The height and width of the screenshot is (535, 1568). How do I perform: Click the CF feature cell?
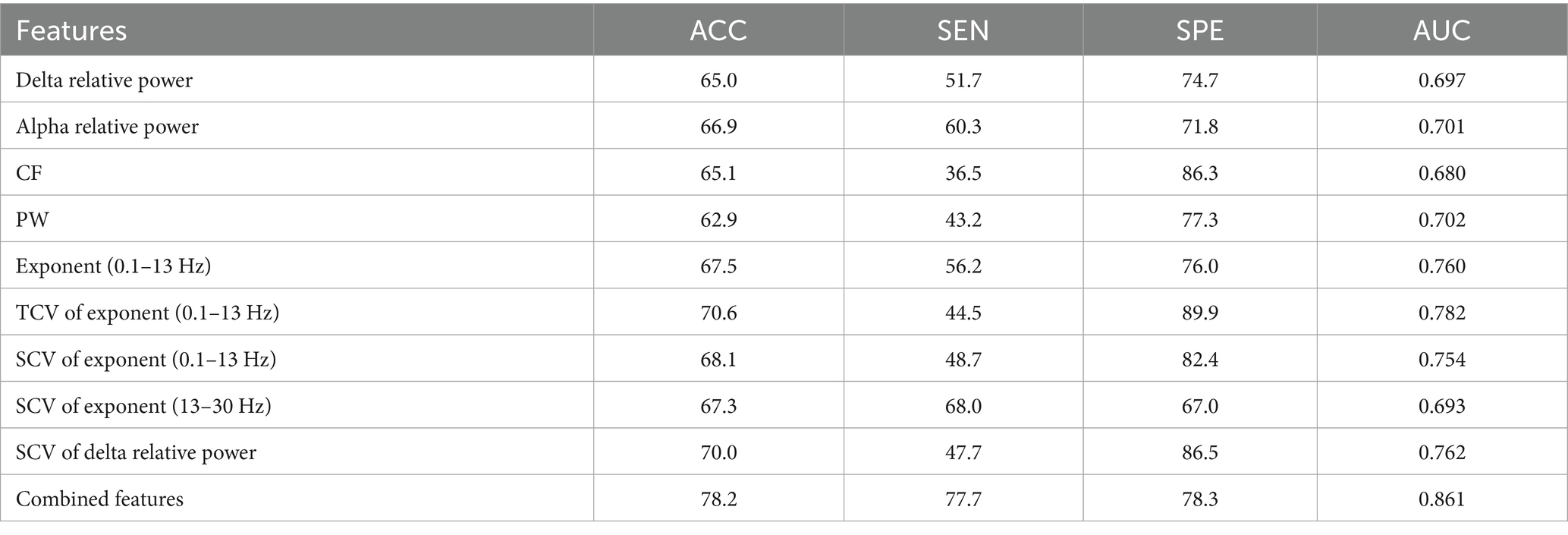point(29,173)
